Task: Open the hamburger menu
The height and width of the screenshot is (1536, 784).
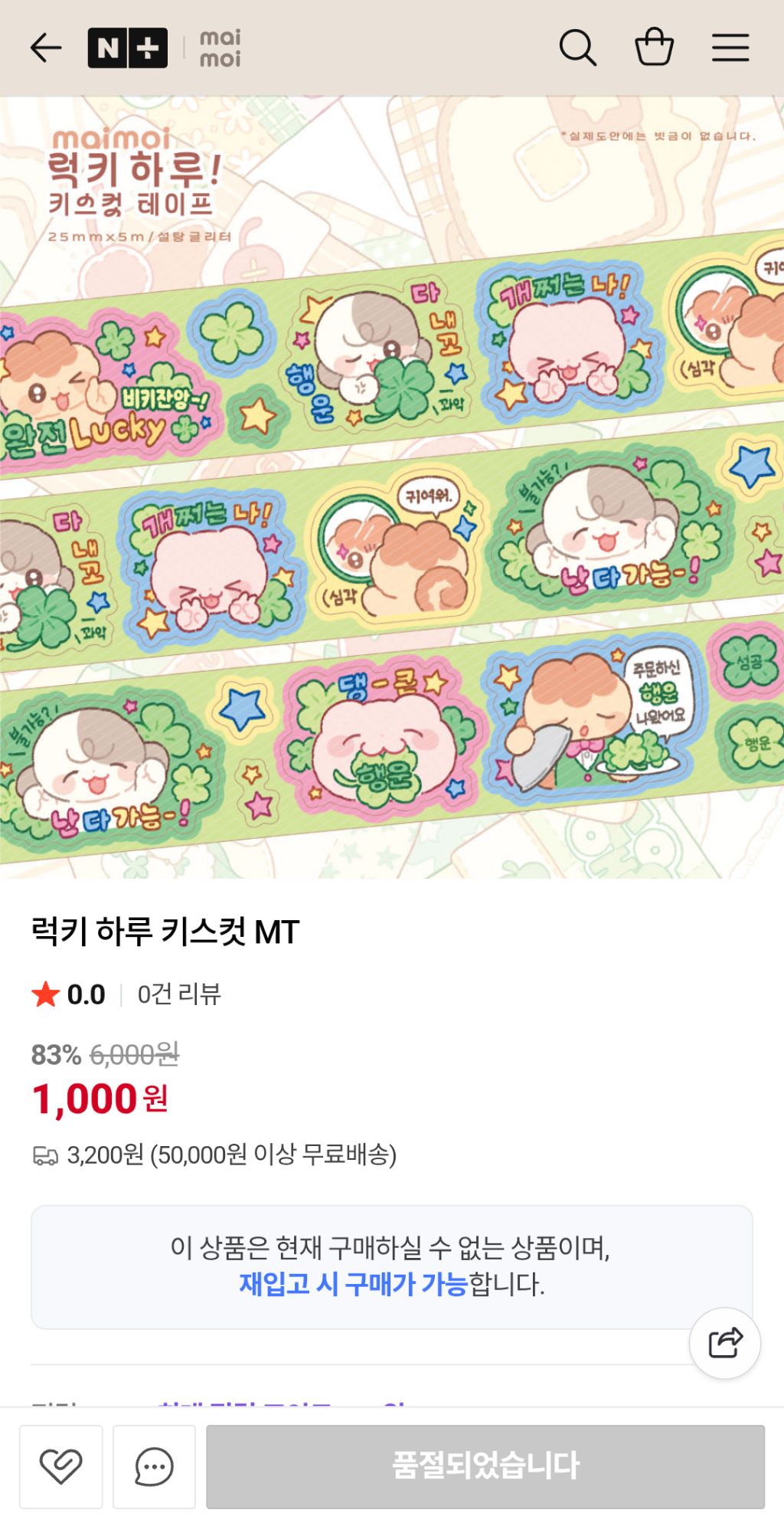Action: (x=730, y=47)
